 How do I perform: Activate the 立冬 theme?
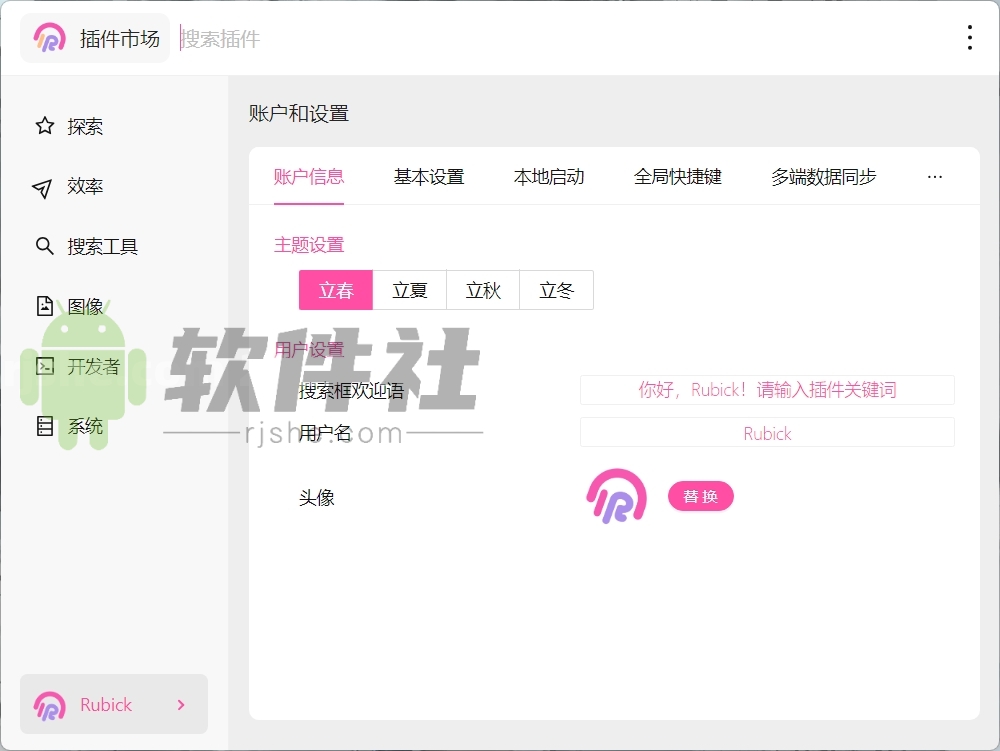pyautogui.click(x=557, y=290)
